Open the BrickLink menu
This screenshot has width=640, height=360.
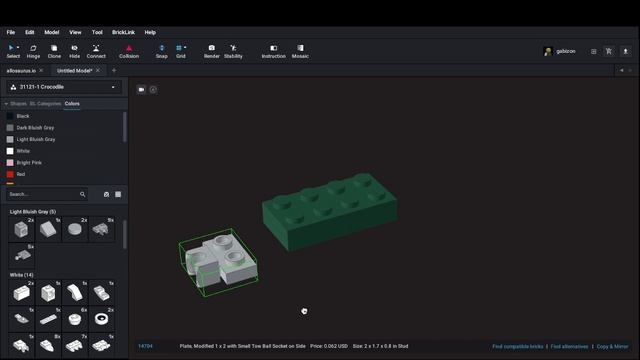[x=123, y=32]
